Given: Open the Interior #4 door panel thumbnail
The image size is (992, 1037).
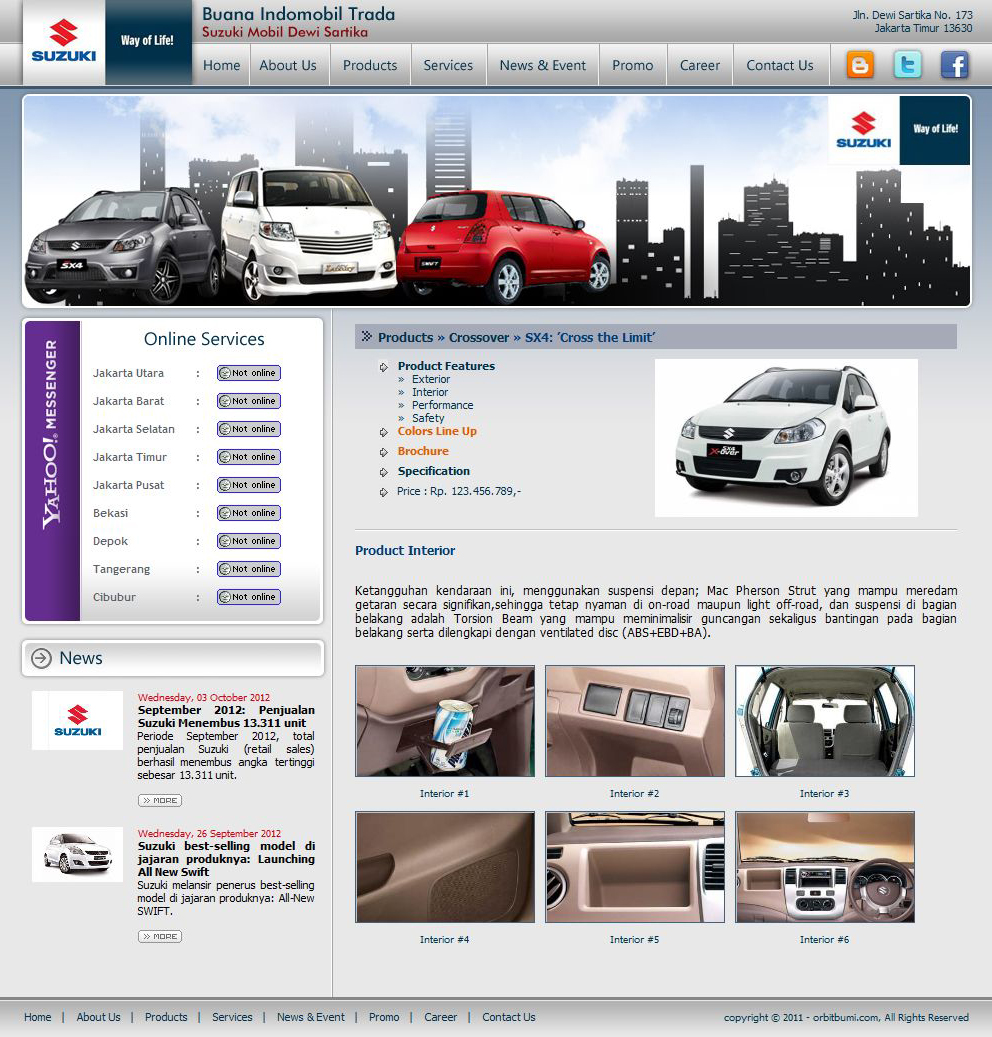Looking at the screenshot, I should [445, 867].
